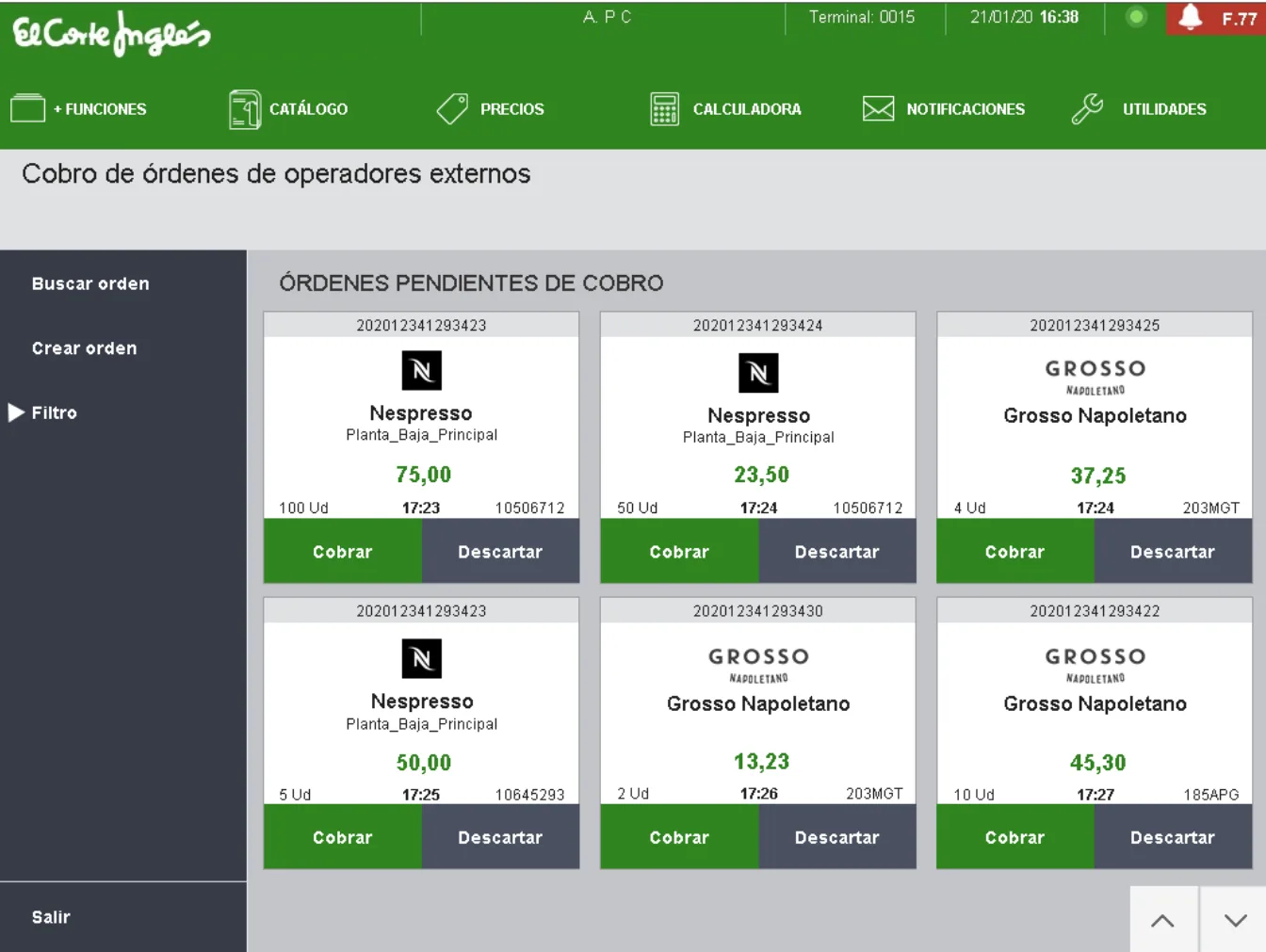
Task: Open the Calculadora calculator icon
Action: [x=664, y=109]
